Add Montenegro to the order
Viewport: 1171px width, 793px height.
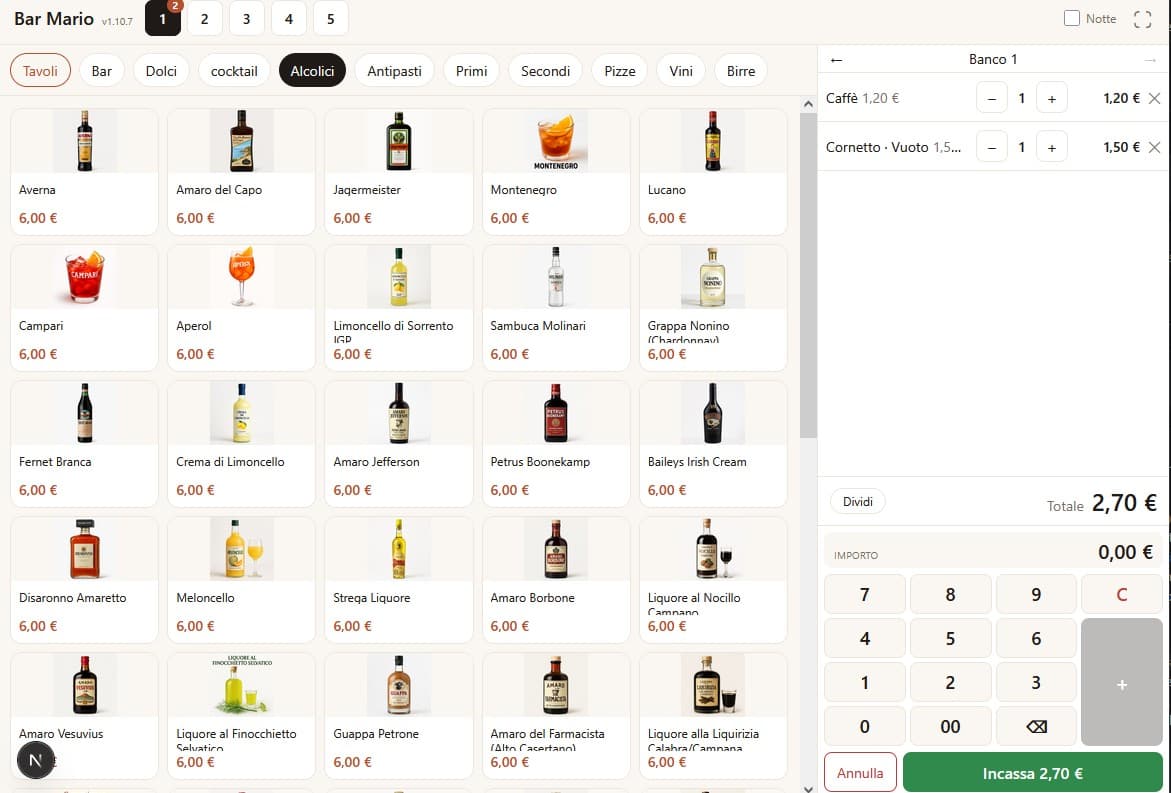(556, 172)
